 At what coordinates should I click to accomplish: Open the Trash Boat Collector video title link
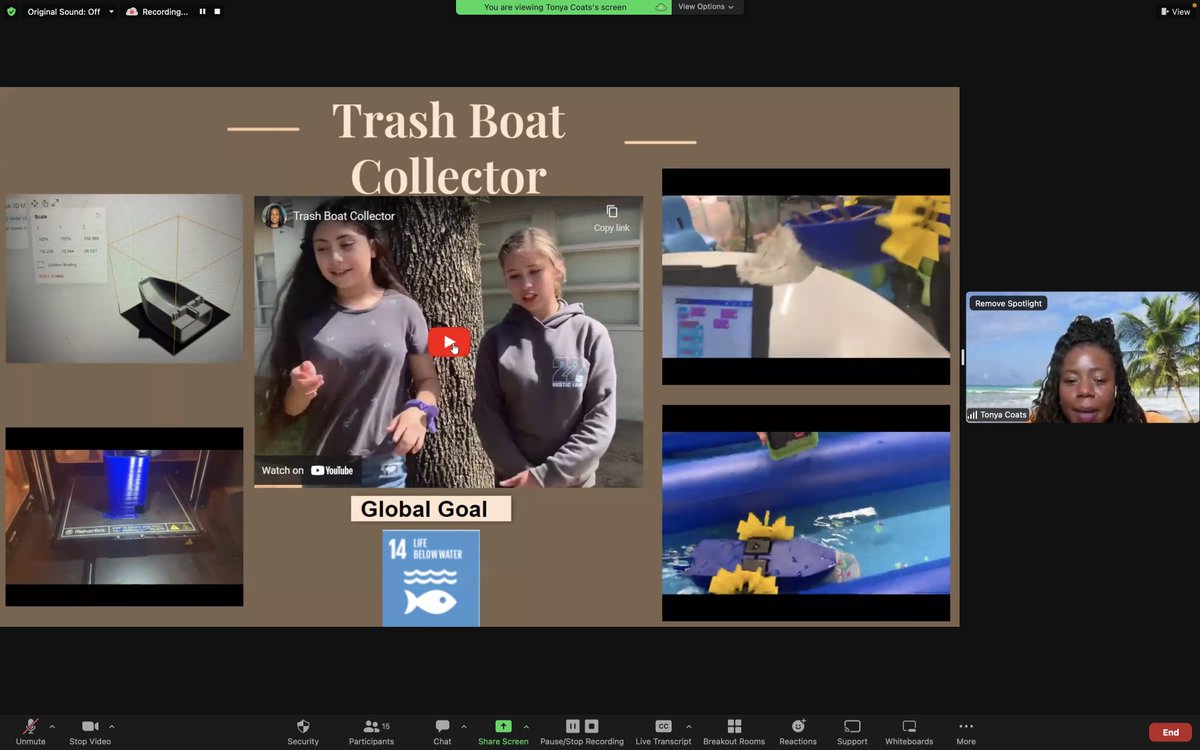[344, 216]
